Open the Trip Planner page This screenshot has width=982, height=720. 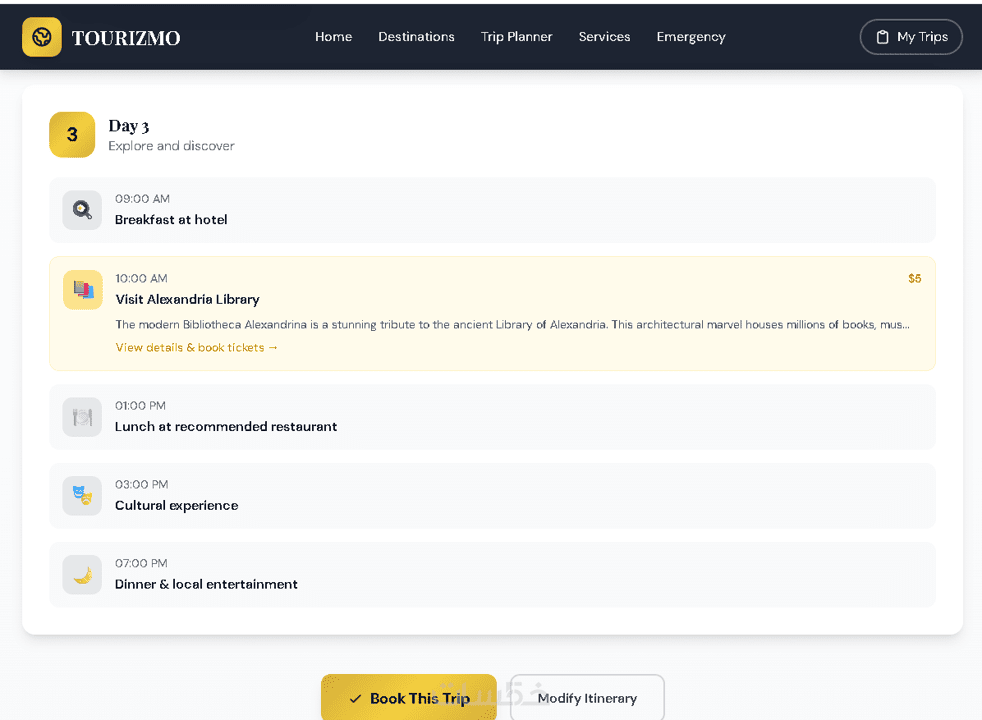[x=516, y=37]
